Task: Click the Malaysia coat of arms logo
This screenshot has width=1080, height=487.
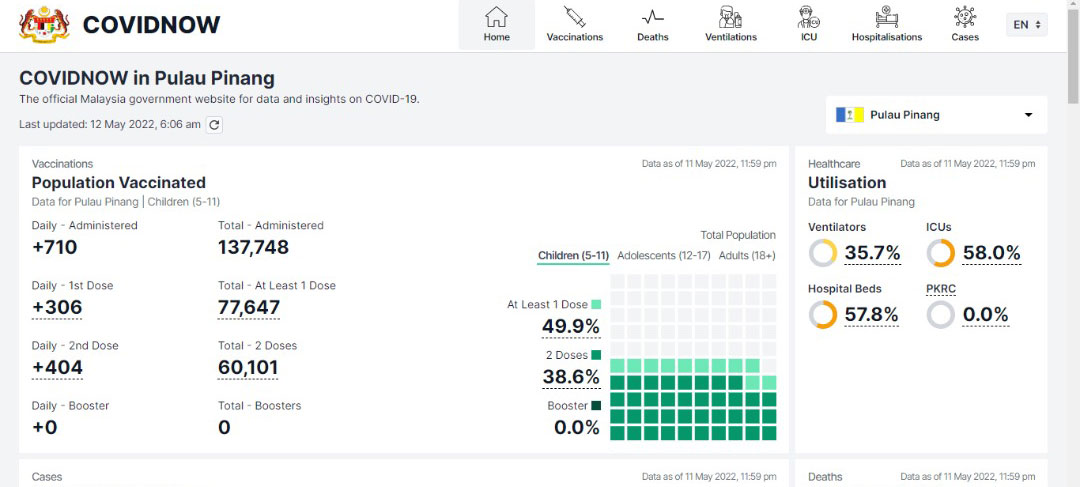Action: tap(44, 25)
